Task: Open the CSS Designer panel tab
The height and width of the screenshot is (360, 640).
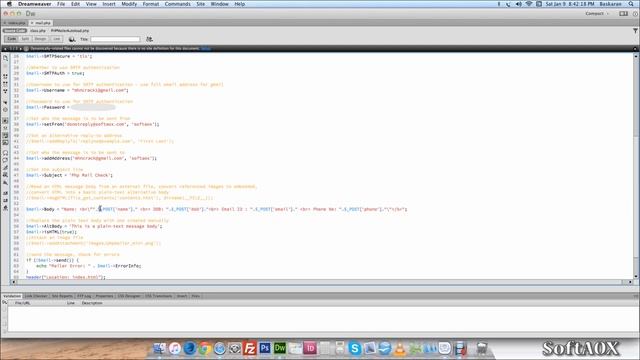Action: click(x=129, y=296)
